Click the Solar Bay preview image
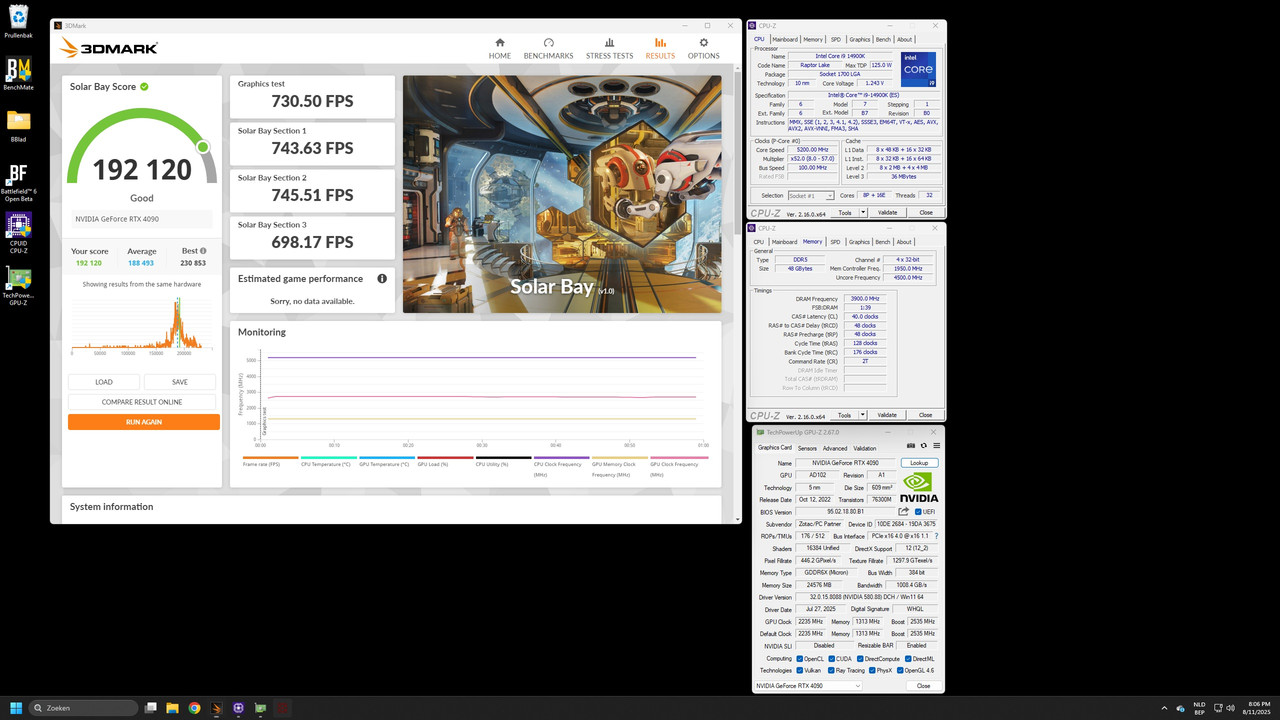Screen dimensions: 1280x720 (562, 194)
